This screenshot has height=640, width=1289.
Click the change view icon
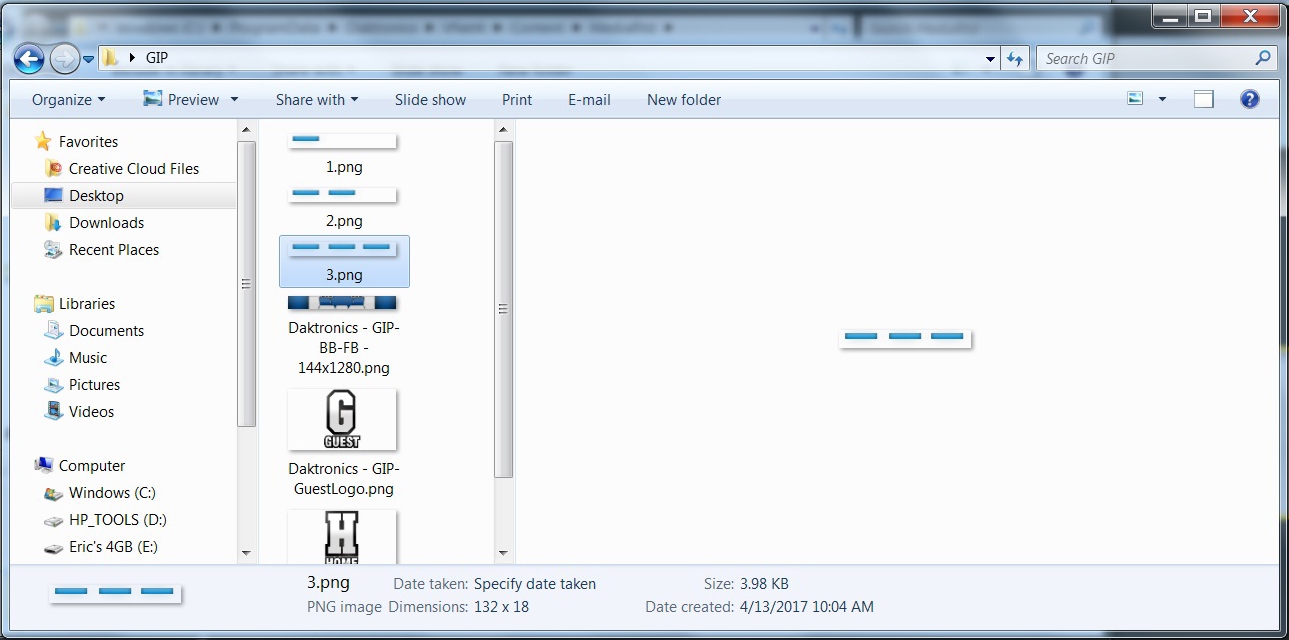(x=1135, y=99)
